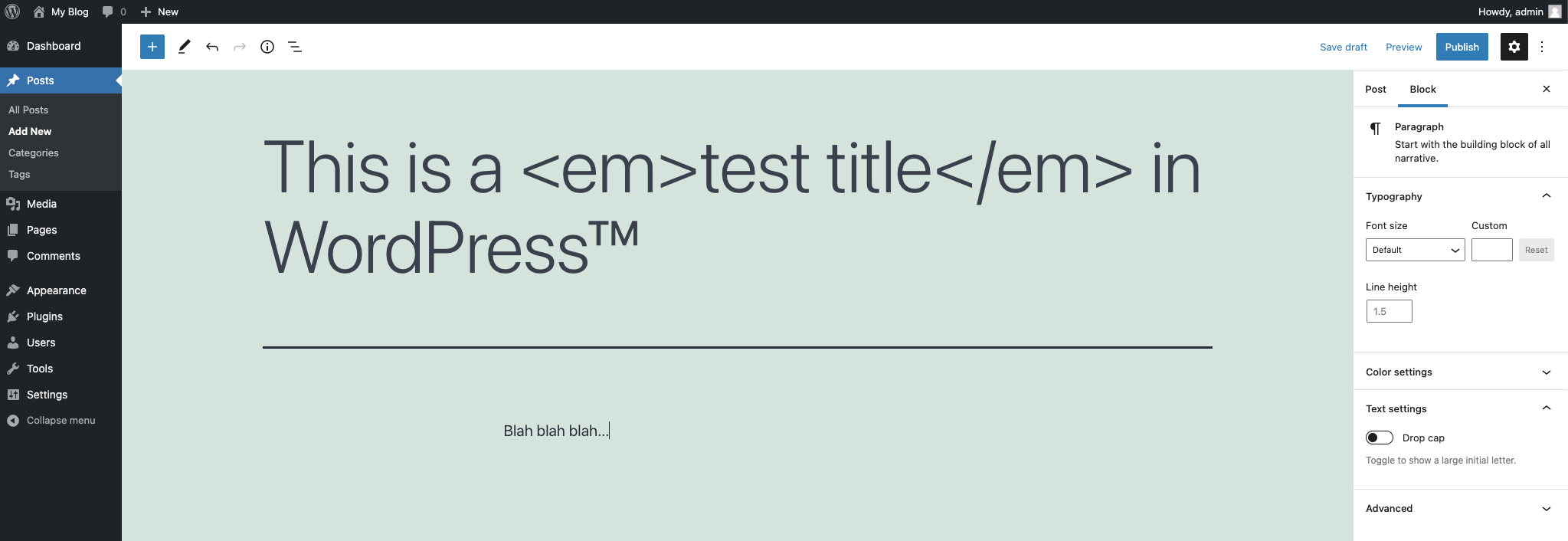
Task: Open New menu in admin bar
Action: pos(159,11)
